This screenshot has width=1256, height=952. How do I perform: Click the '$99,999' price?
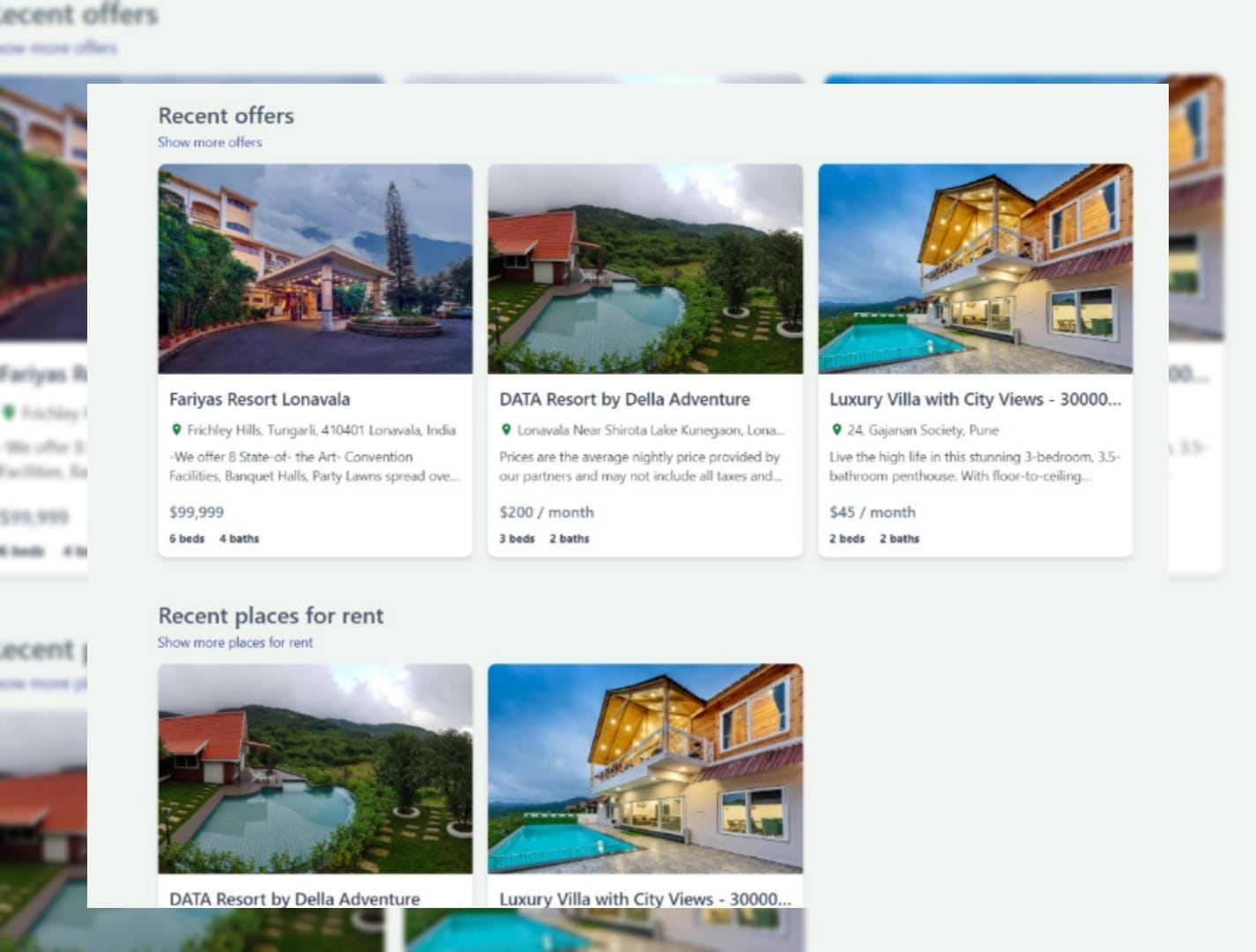(197, 512)
